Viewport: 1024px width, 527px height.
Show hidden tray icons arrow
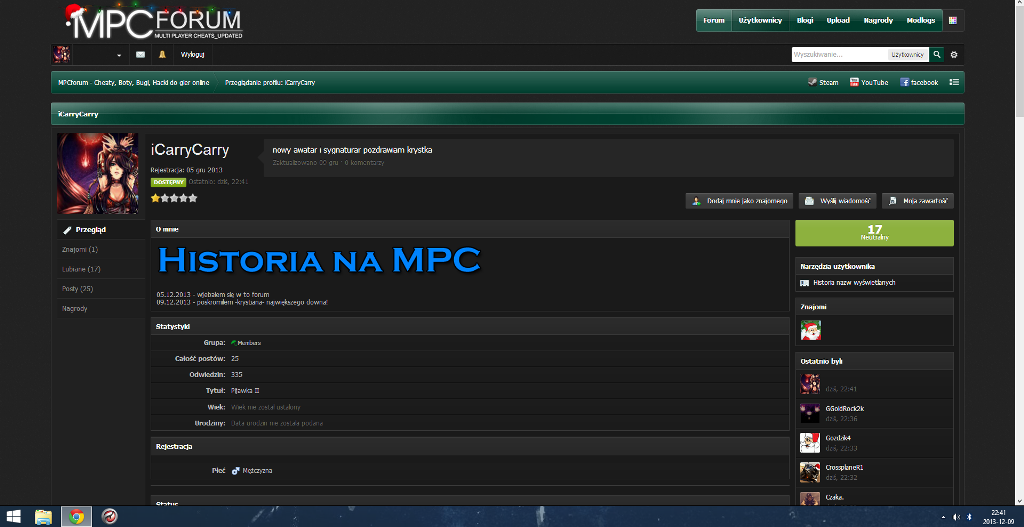944,517
